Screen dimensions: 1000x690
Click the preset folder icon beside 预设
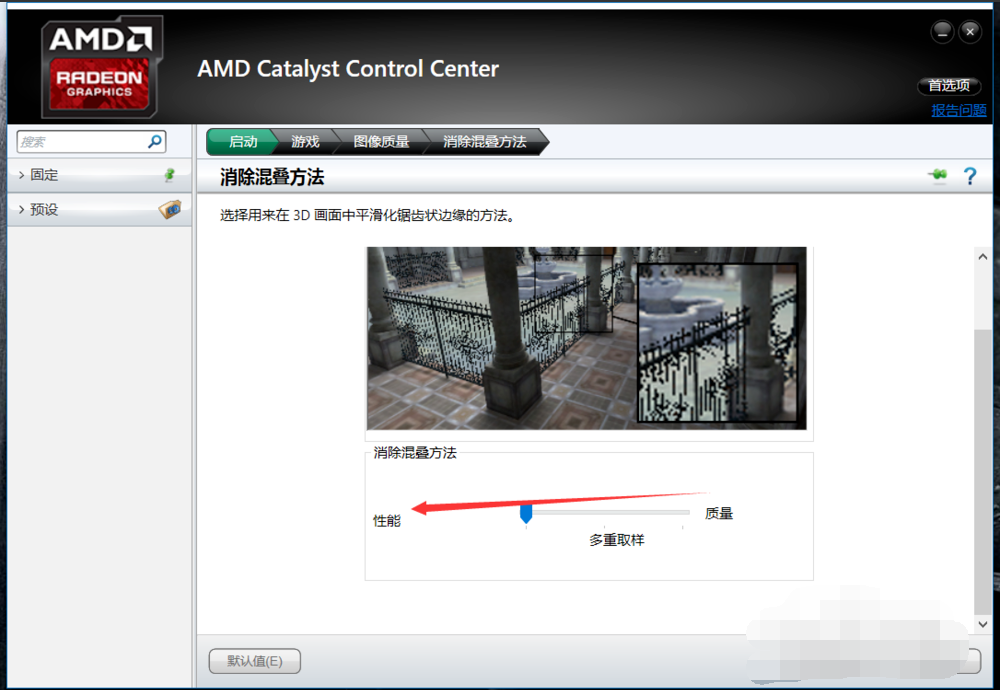pyautogui.click(x=170, y=209)
